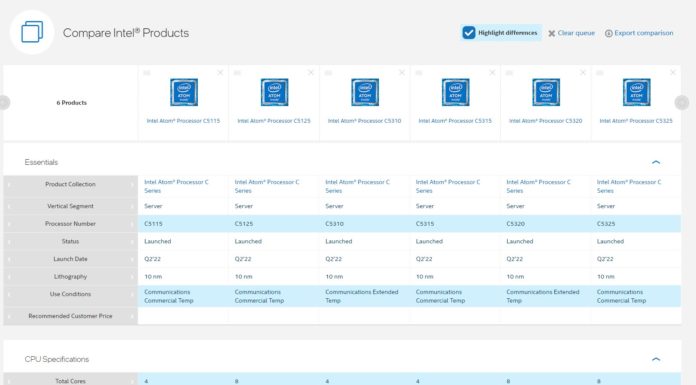Open Product Collection link under C5325 column
This screenshot has height=385, width=696.
(x=629, y=186)
